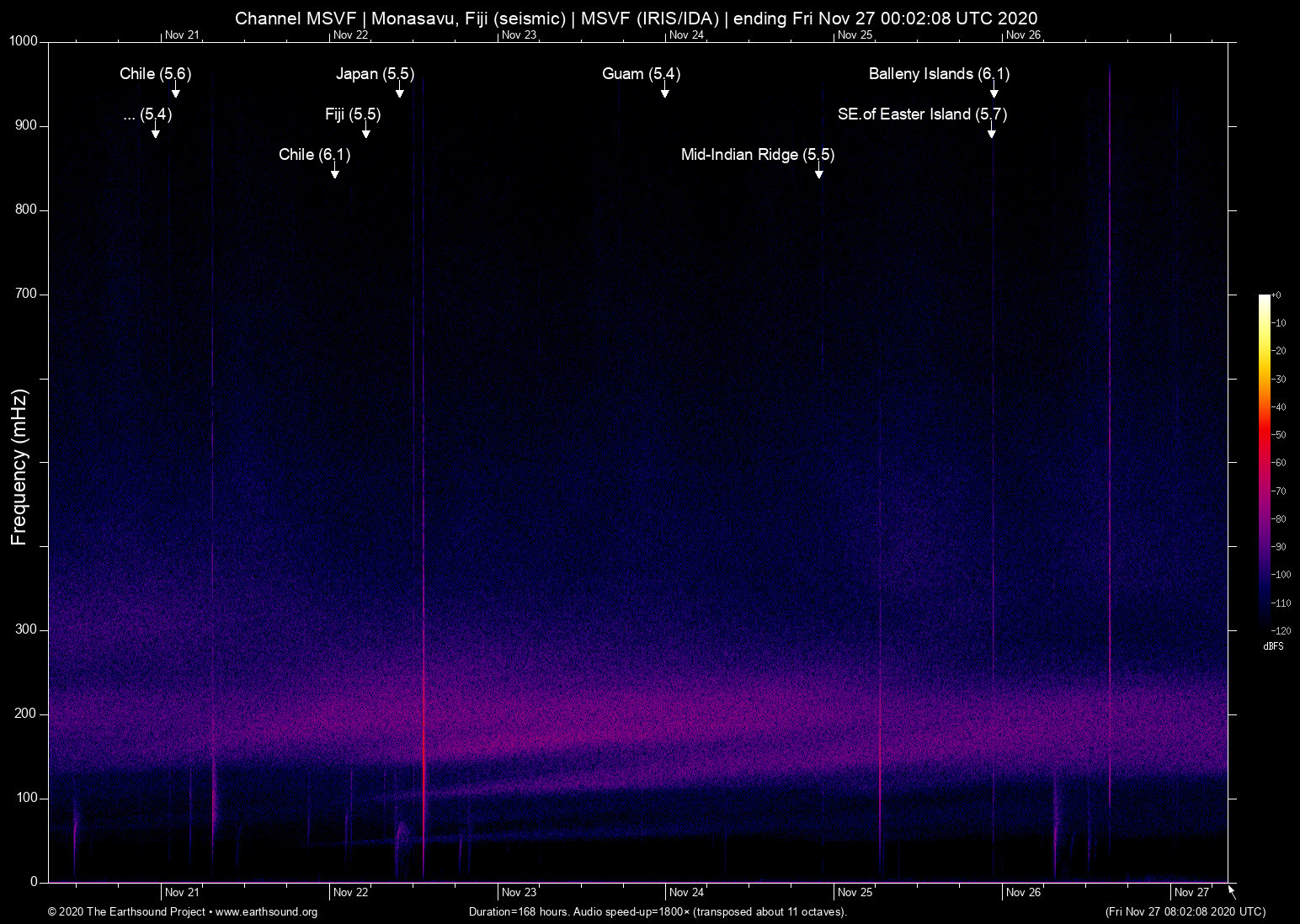Click 'Nov 26' on the bottom time axis
This screenshot has width=1300, height=924.
1023,893
